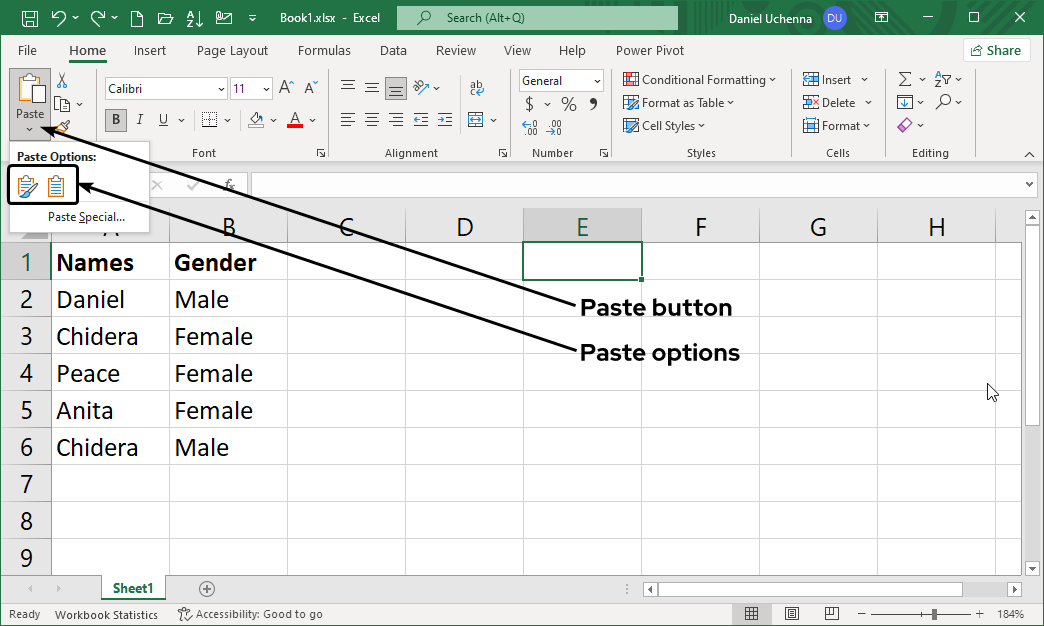Click Increase Font Size icon
Screen dimensions: 1044x626
point(286,88)
